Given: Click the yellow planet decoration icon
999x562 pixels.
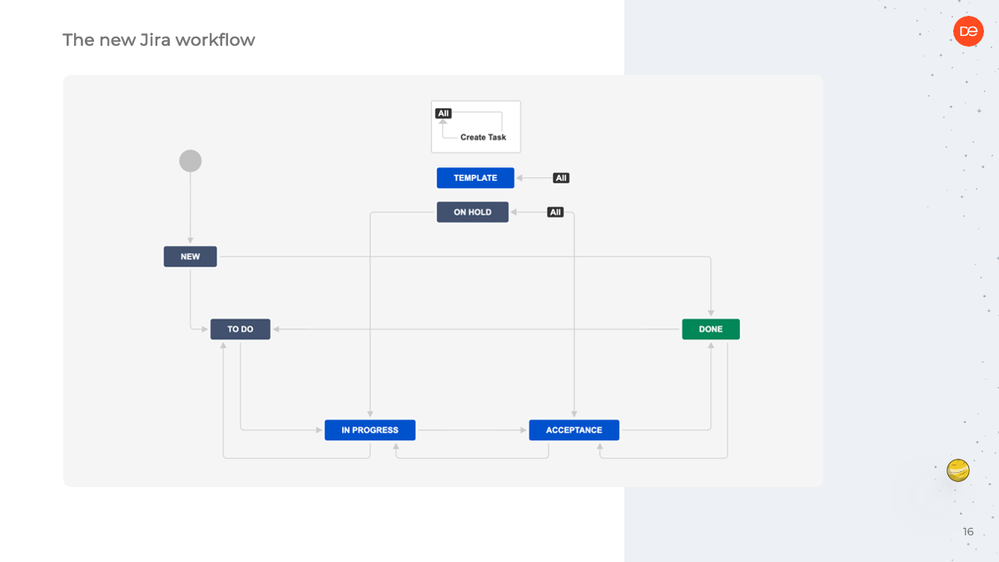Looking at the screenshot, I should coord(958,470).
